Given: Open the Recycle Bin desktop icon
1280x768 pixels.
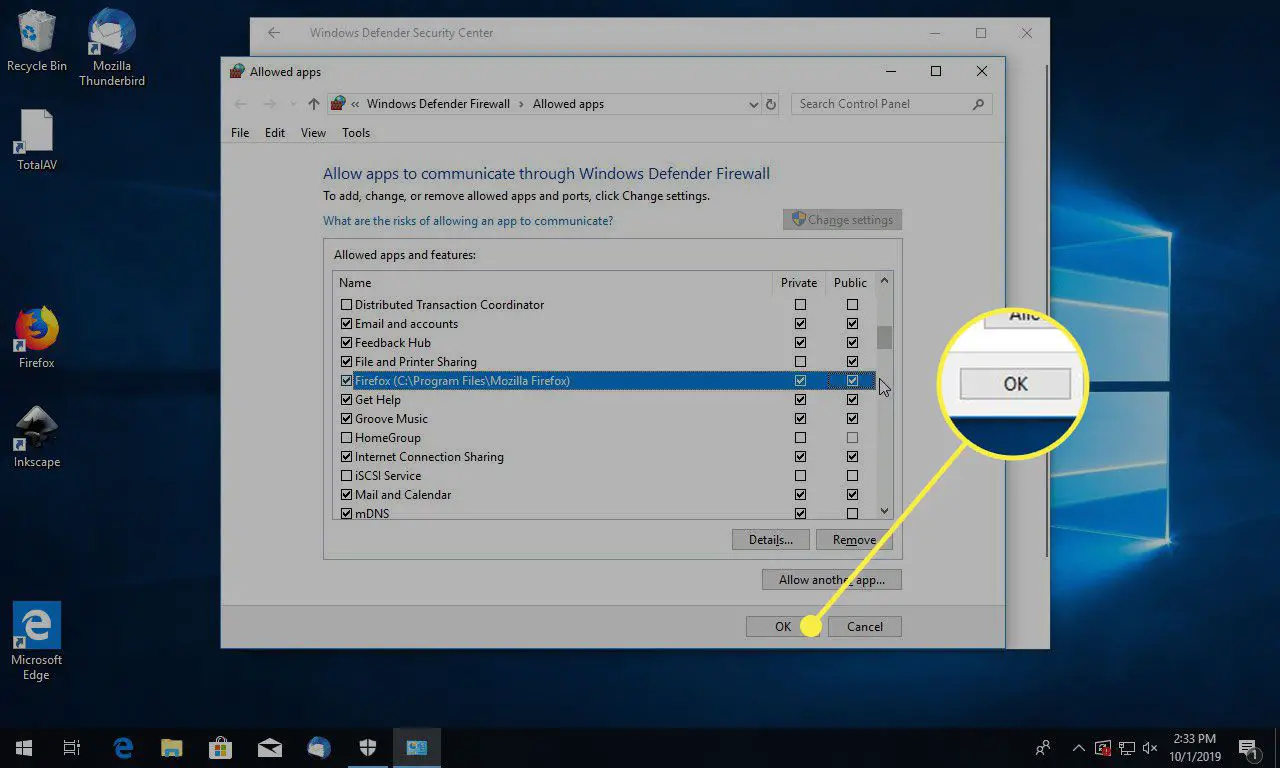Looking at the screenshot, I should coord(37,41).
